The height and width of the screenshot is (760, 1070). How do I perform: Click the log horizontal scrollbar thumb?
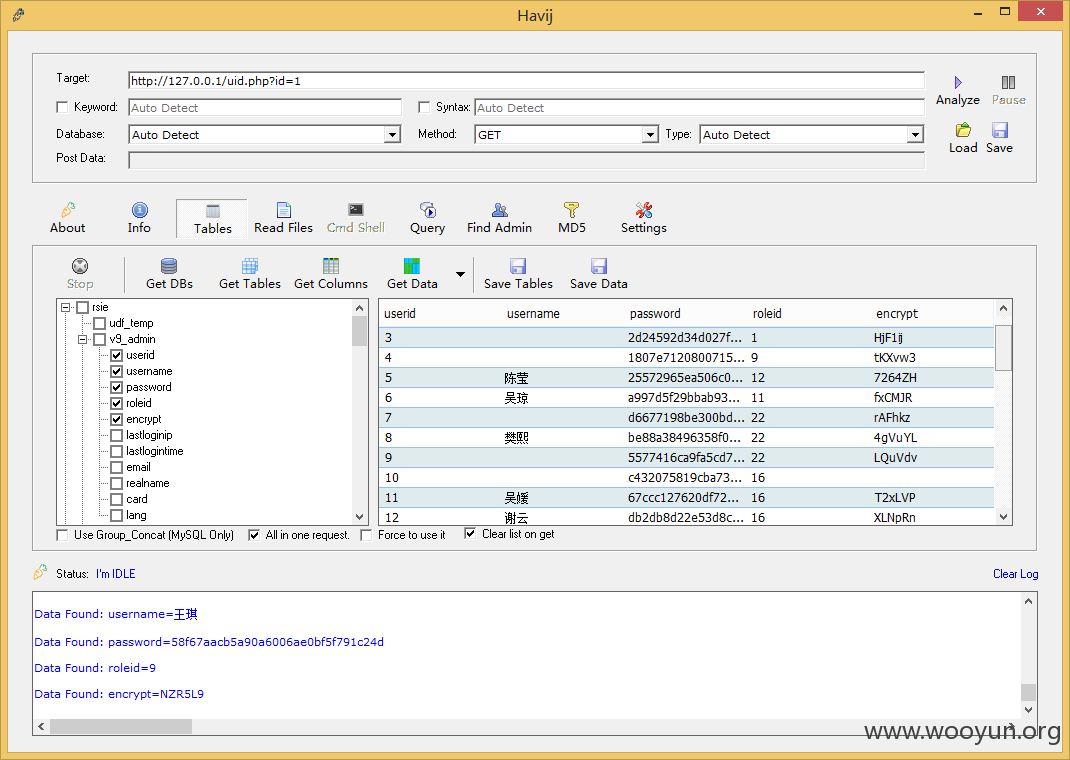(121, 727)
